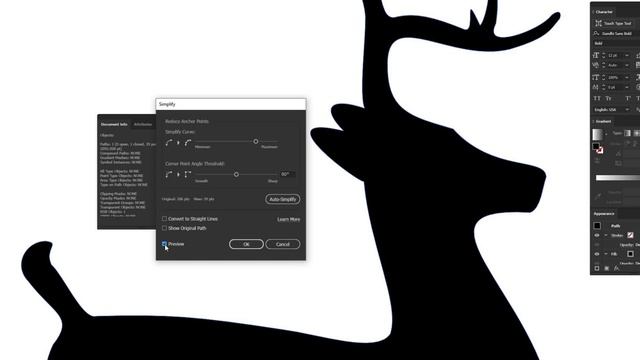This screenshot has width=640, height=360.
Task: Switch to the Attributes tab
Action: (x=143, y=124)
